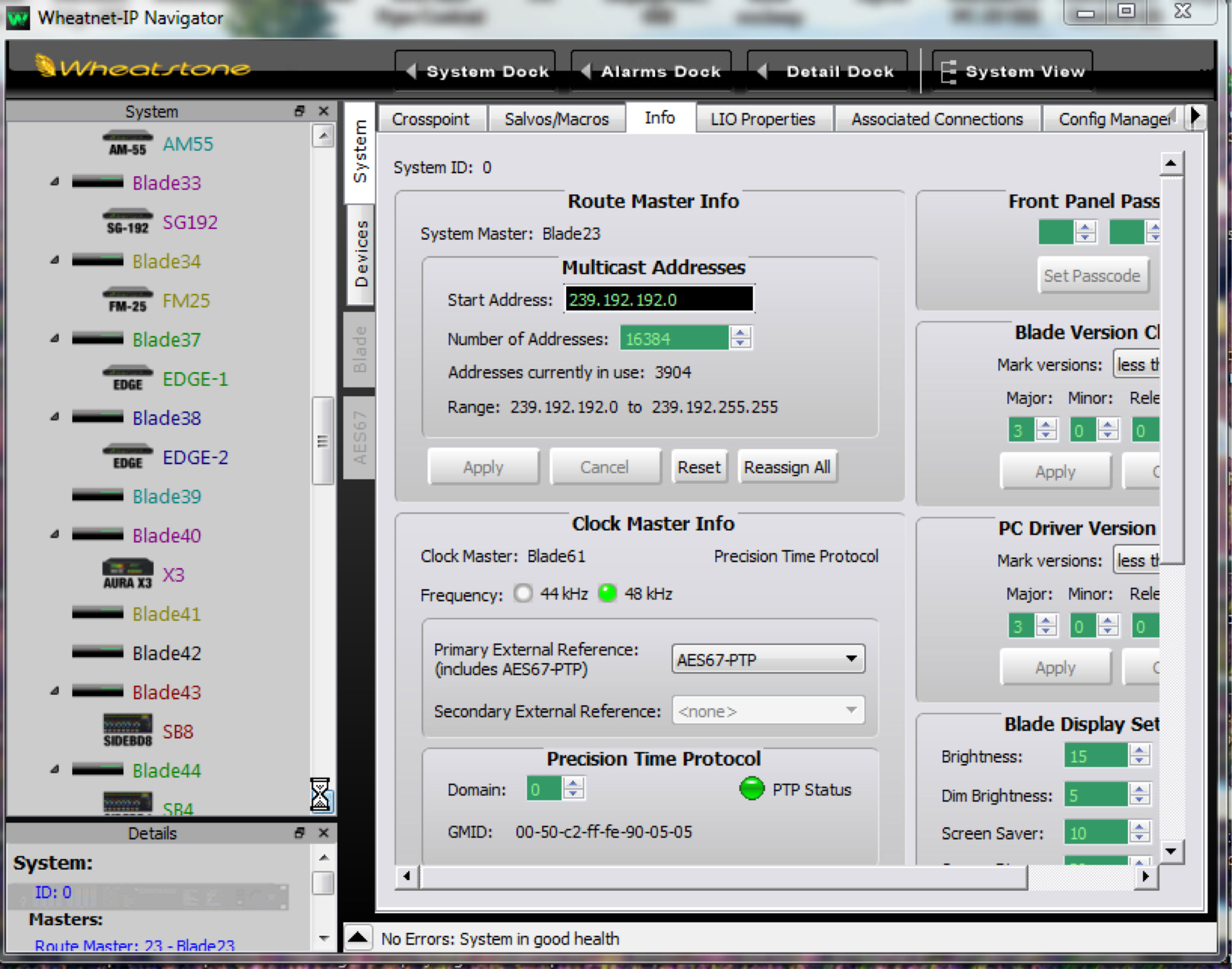Click the Blade37 rack icon
Screen dimensions: 1232x969
(x=98, y=339)
